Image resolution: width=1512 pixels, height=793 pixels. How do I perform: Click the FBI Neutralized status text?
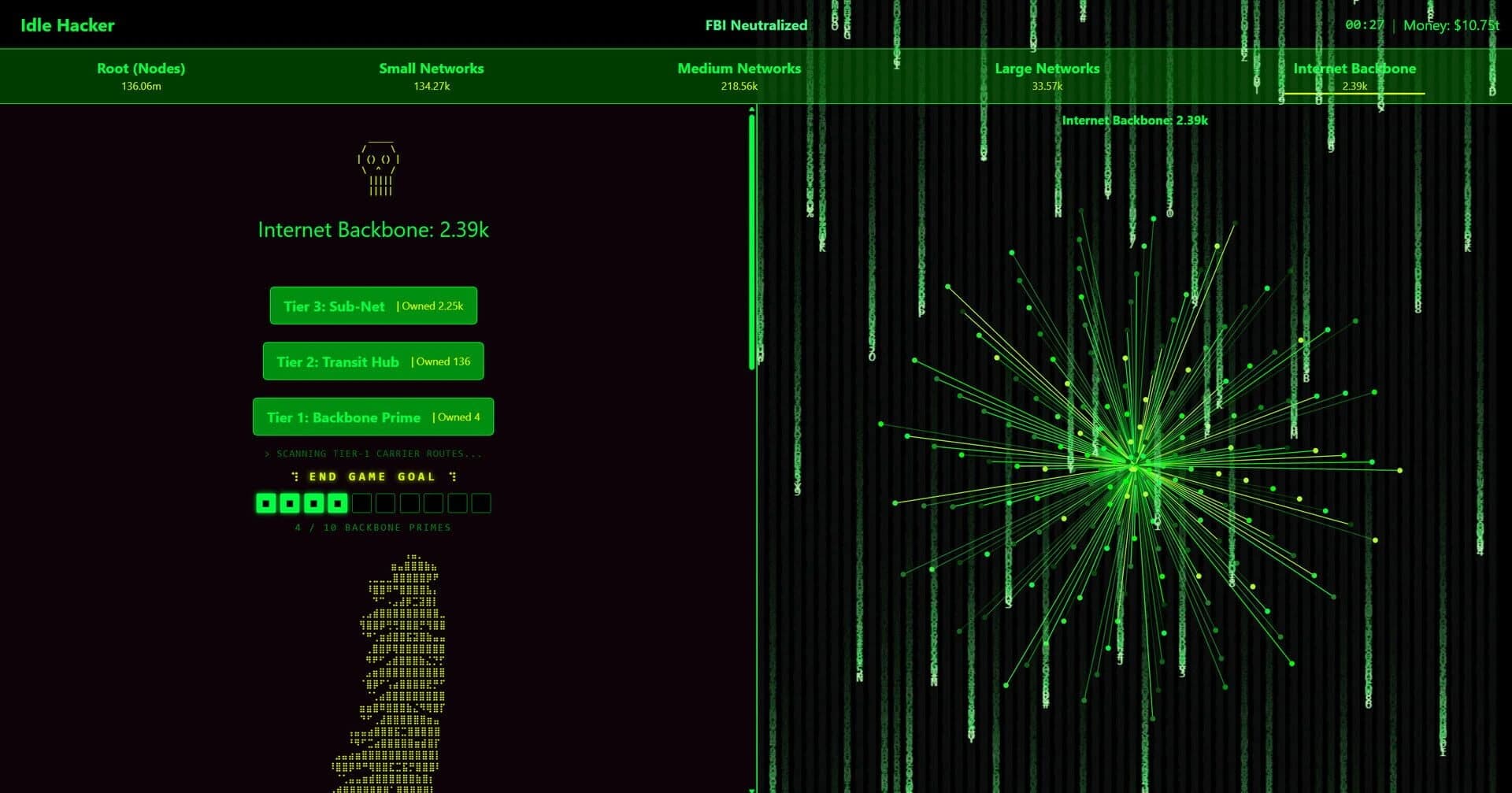click(756, 25)
